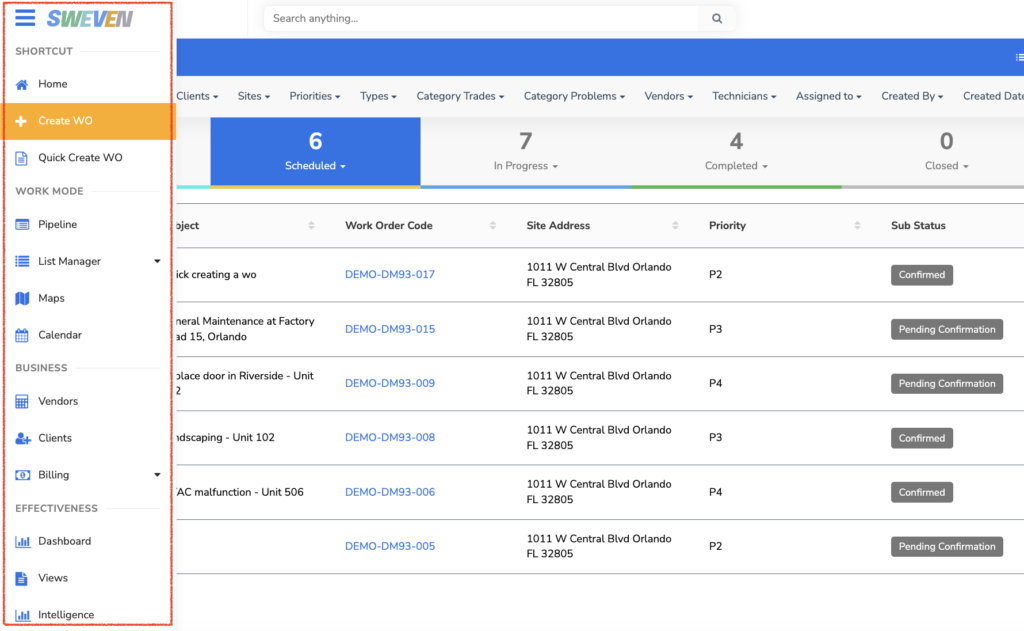Select the In Progress status tab
Screen dimensions: 1024x631
(x=526, y=152)
